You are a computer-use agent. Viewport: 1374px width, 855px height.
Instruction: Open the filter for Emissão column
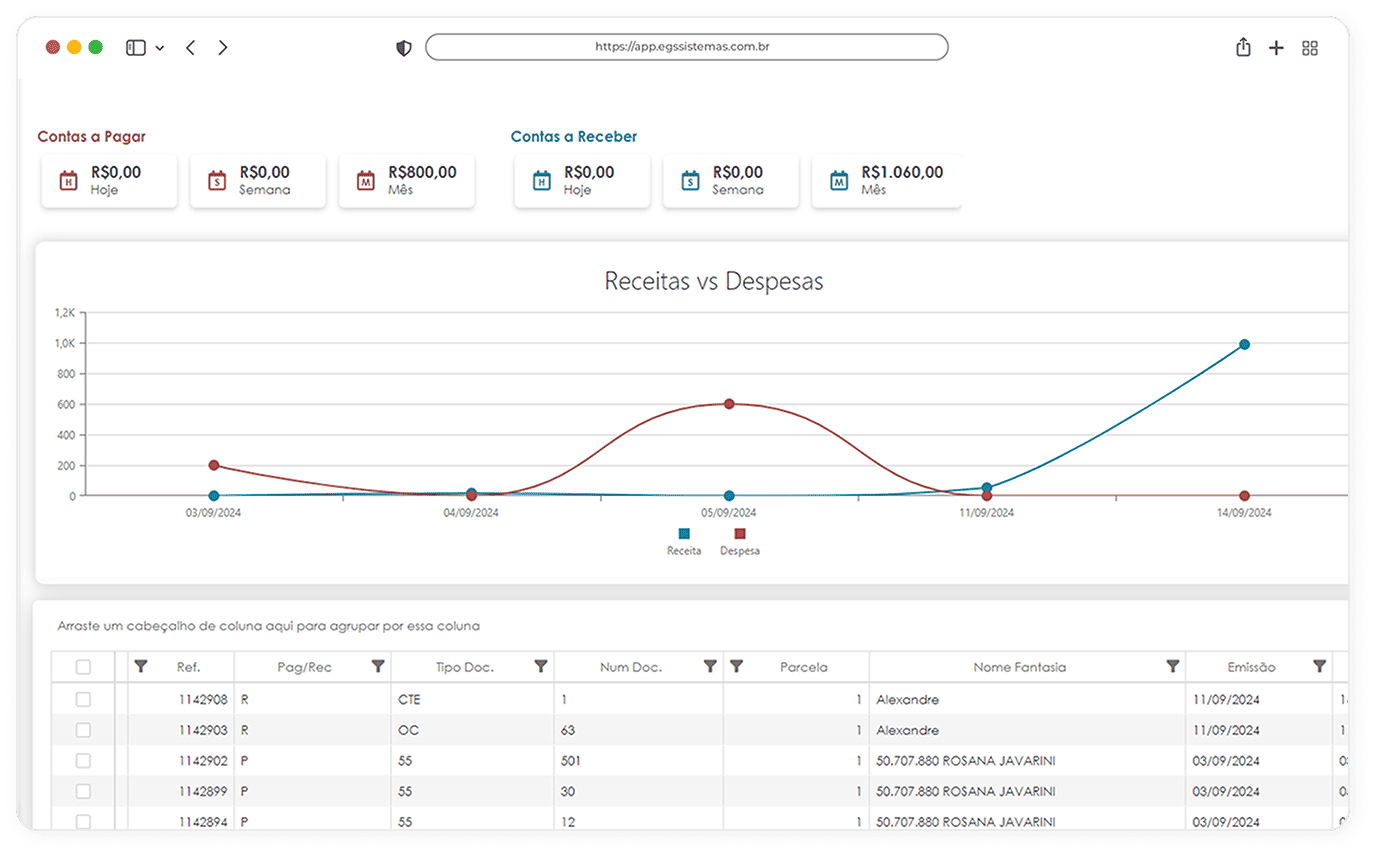point(1320,666)
